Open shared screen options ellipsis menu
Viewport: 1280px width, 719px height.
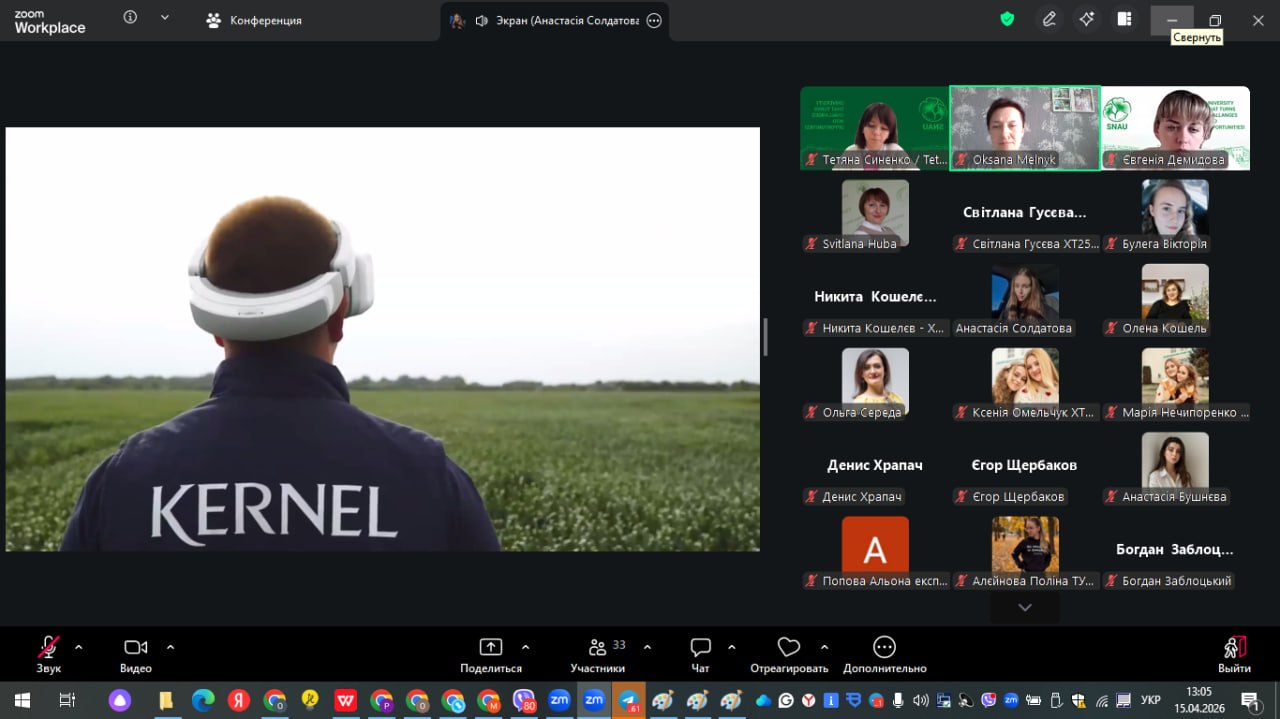coord(654,20)
